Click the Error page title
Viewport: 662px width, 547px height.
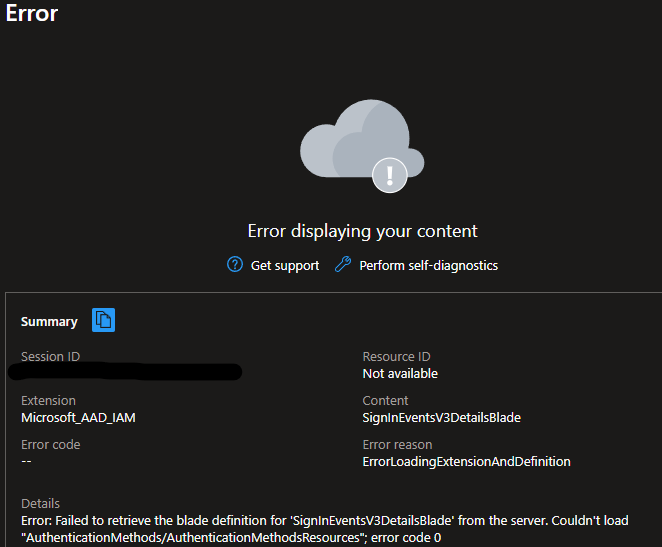pyautogui.click(x=32, y=13)
